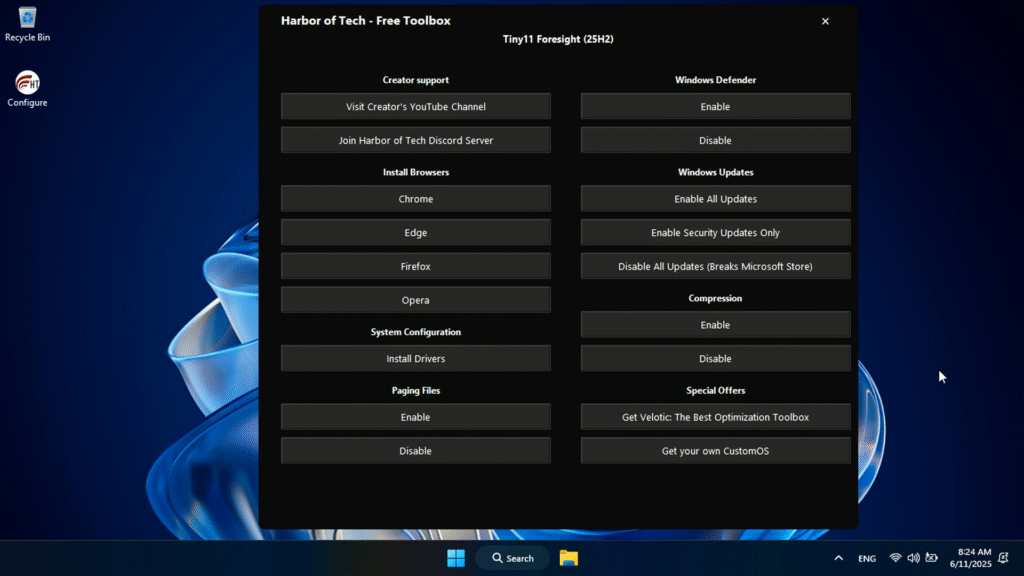
Task: Click the Install Drivers button
Action: pos(416,359)
